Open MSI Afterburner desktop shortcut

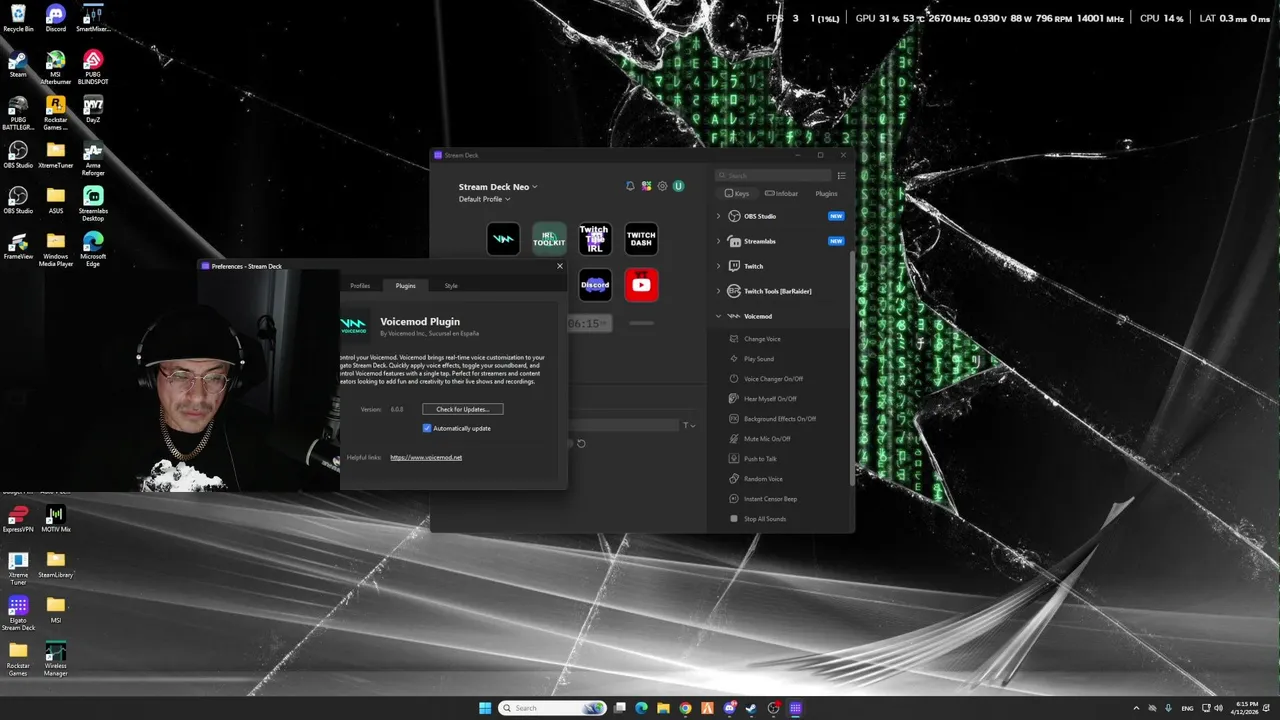point(56,67)
